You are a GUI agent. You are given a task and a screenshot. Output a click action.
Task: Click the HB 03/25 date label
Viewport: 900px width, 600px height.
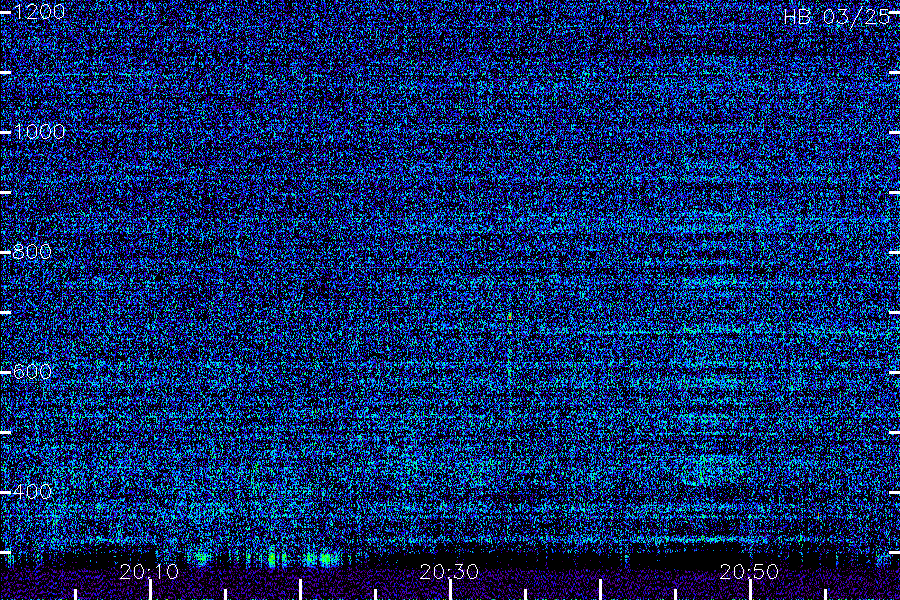click(x=836, y=17)
